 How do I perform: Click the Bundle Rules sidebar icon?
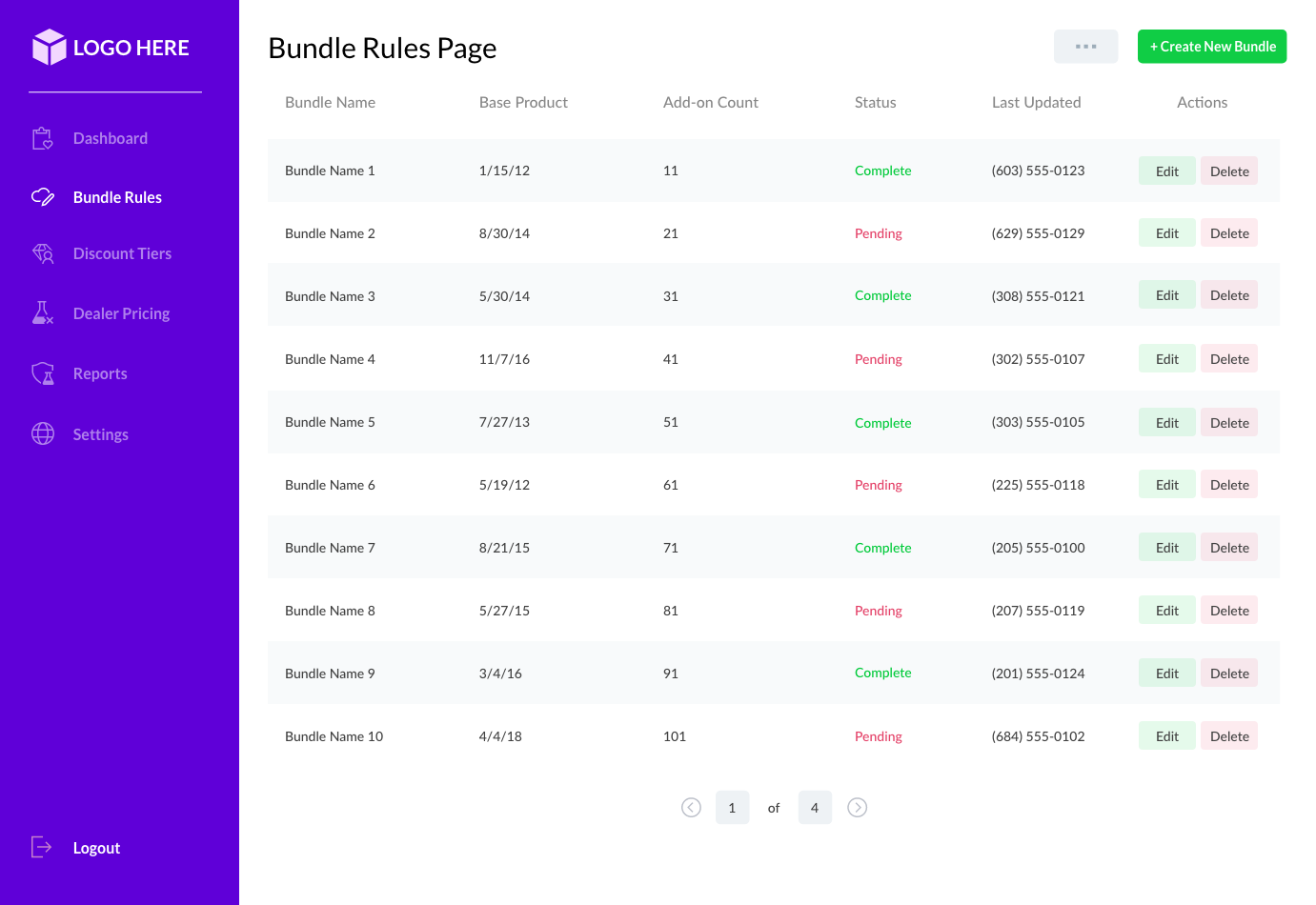(43, 197)
